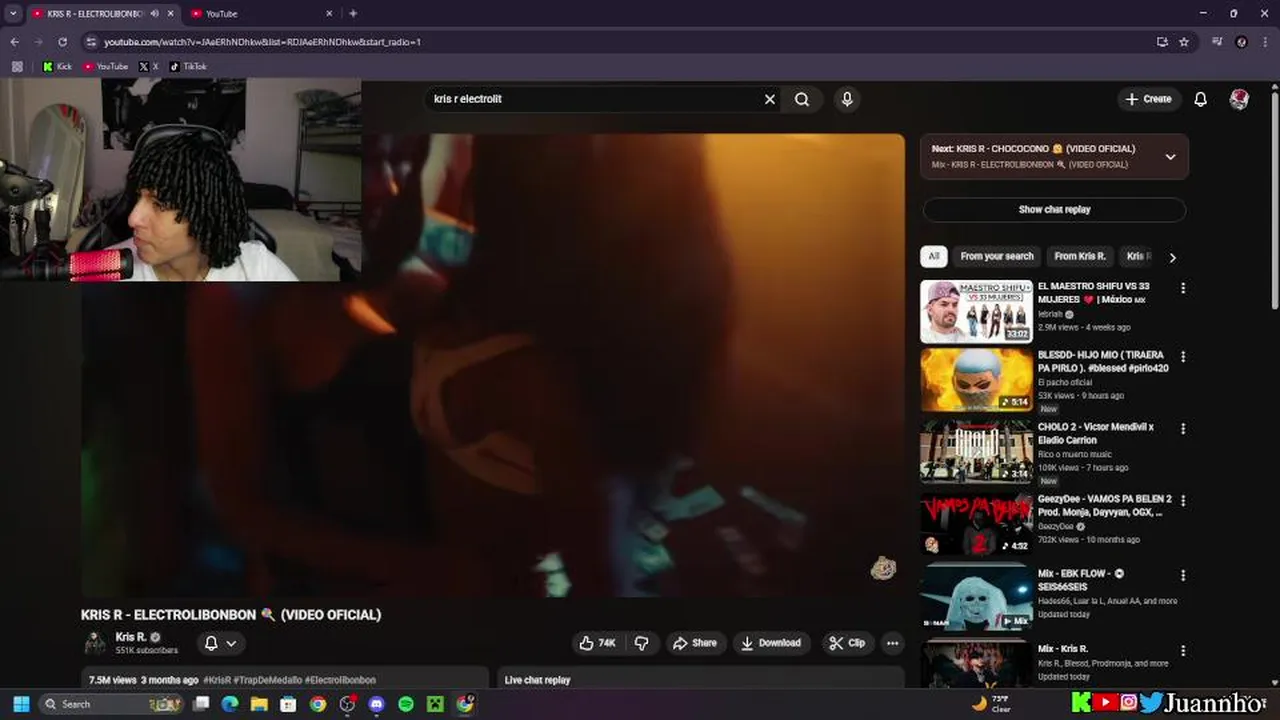Open a new browser tab
Image resolution: width=1280 pixels, height=720 pixels.
click(x=353, y=14)
